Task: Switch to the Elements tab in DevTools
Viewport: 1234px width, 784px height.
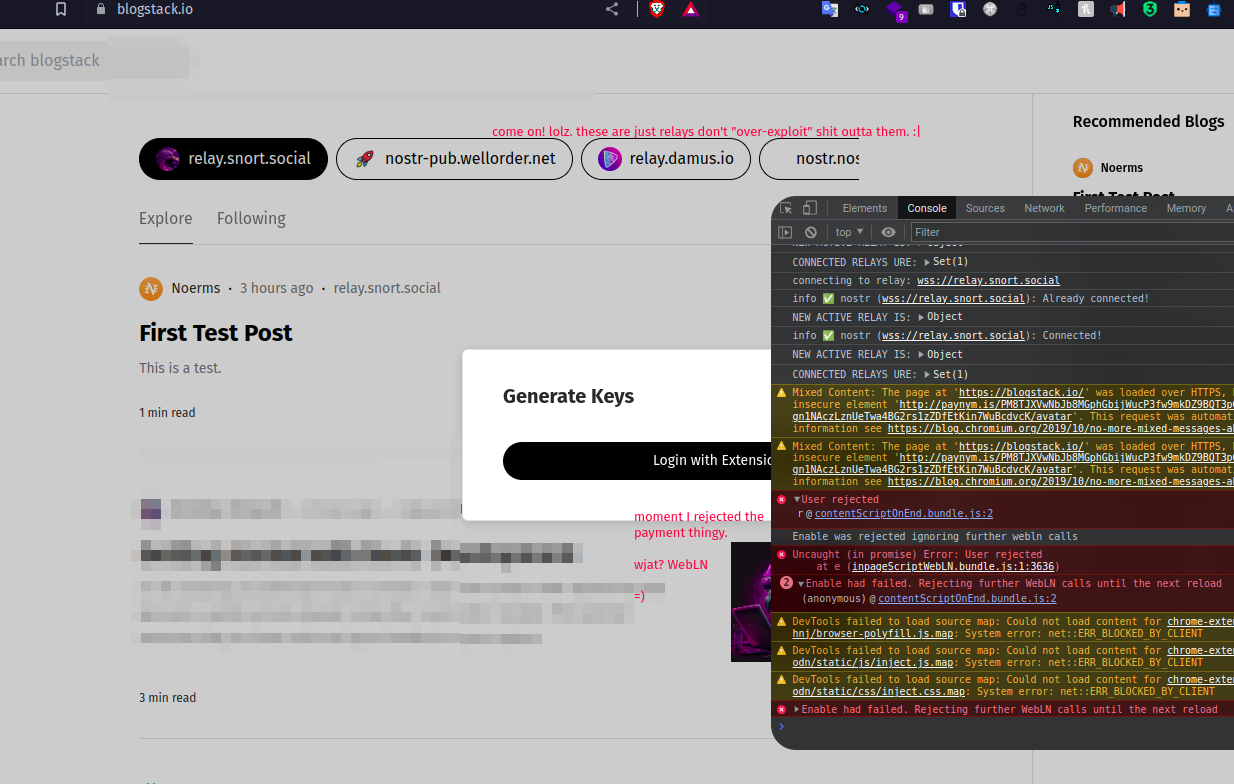Action: point(865,208)
